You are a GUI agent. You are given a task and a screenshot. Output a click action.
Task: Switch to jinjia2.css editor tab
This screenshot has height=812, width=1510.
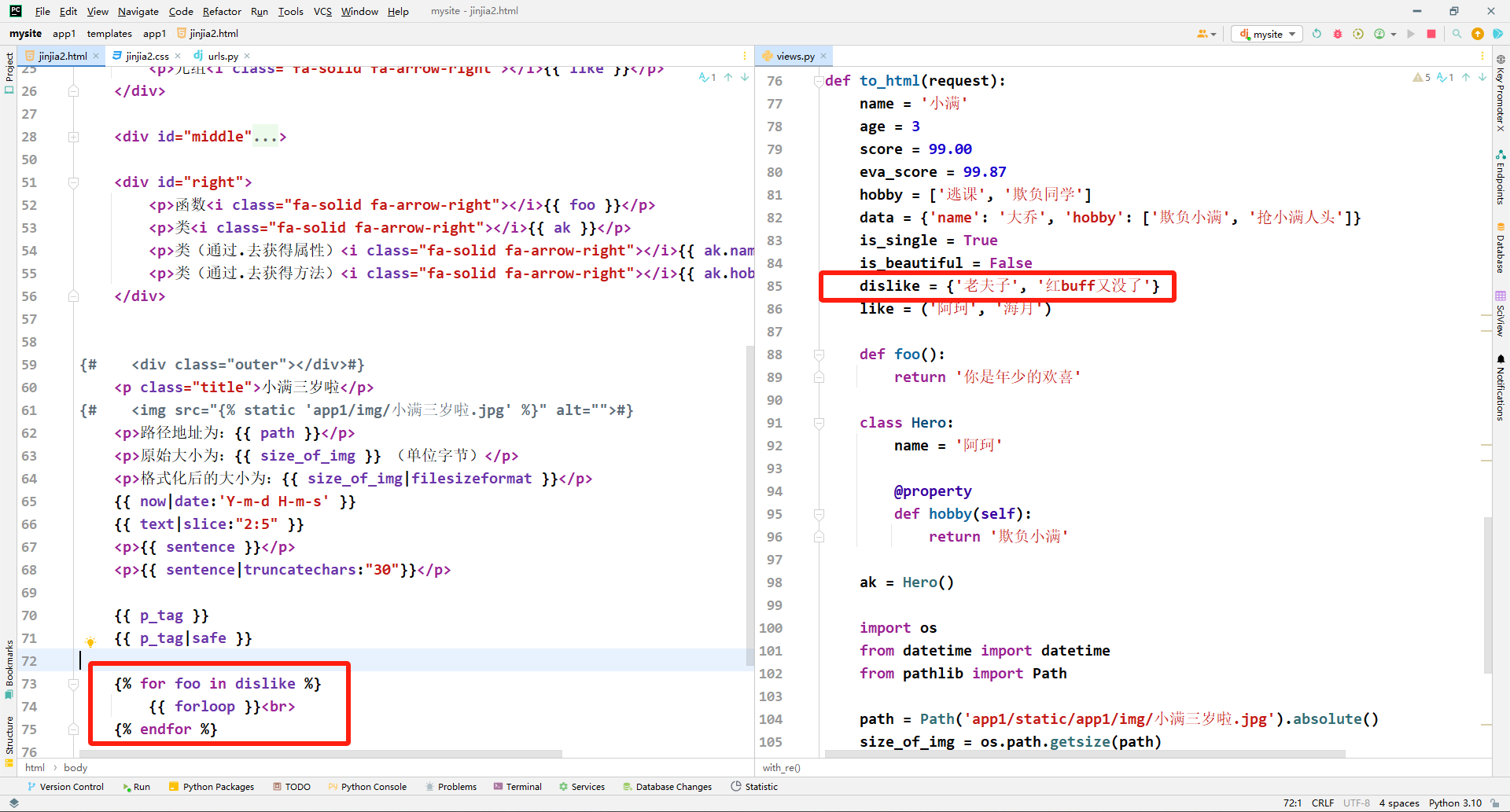147,56
